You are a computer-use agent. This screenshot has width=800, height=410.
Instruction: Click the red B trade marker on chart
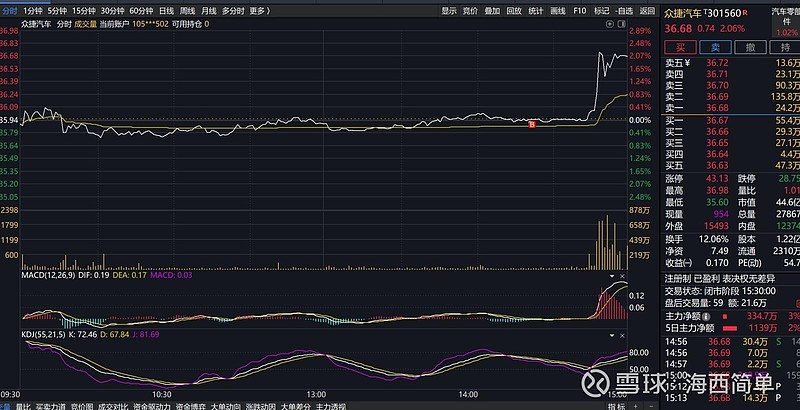click(532, 124)
